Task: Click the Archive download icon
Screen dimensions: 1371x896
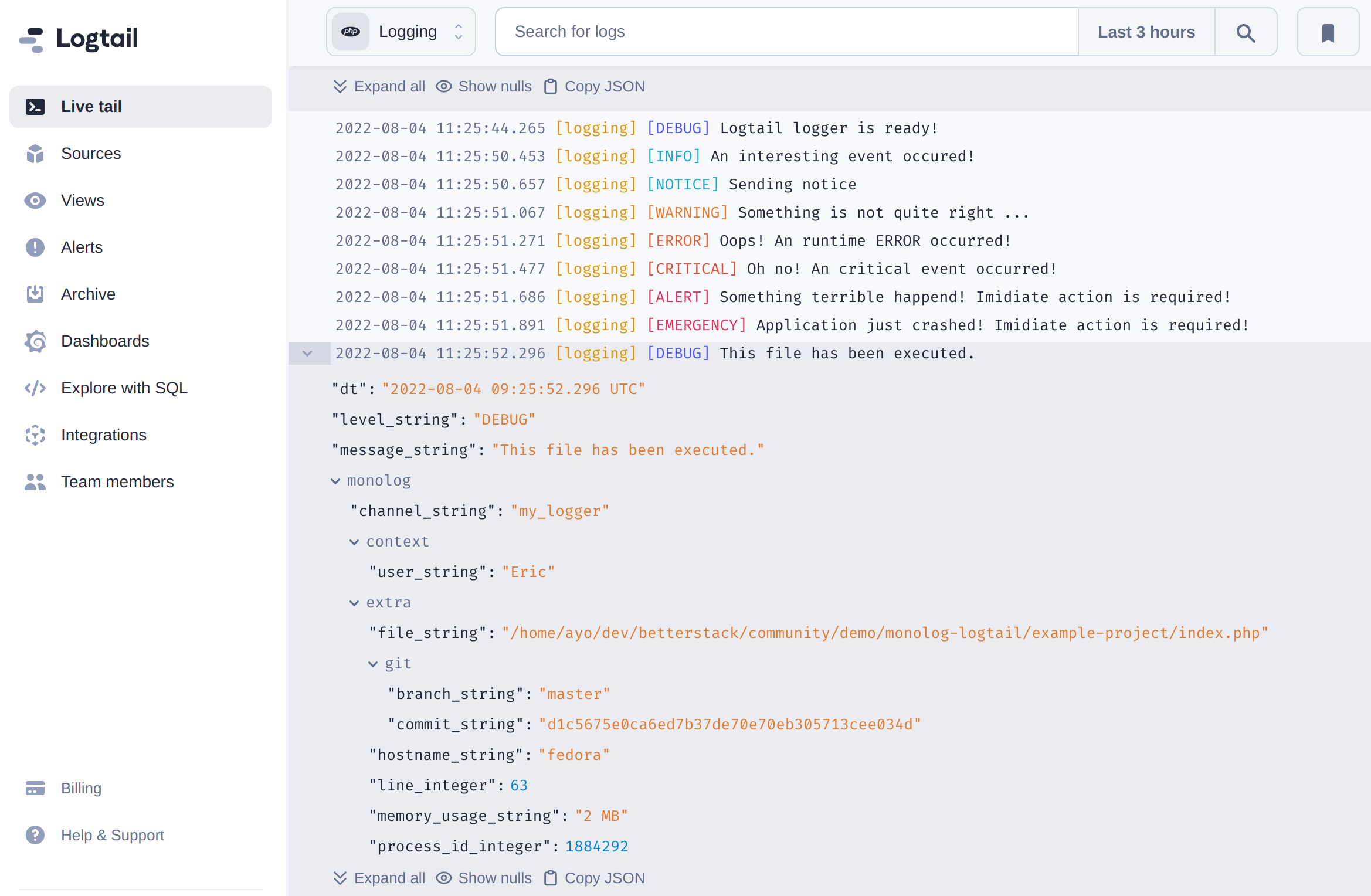Action: pyautogui.click(x=35, y=294)
